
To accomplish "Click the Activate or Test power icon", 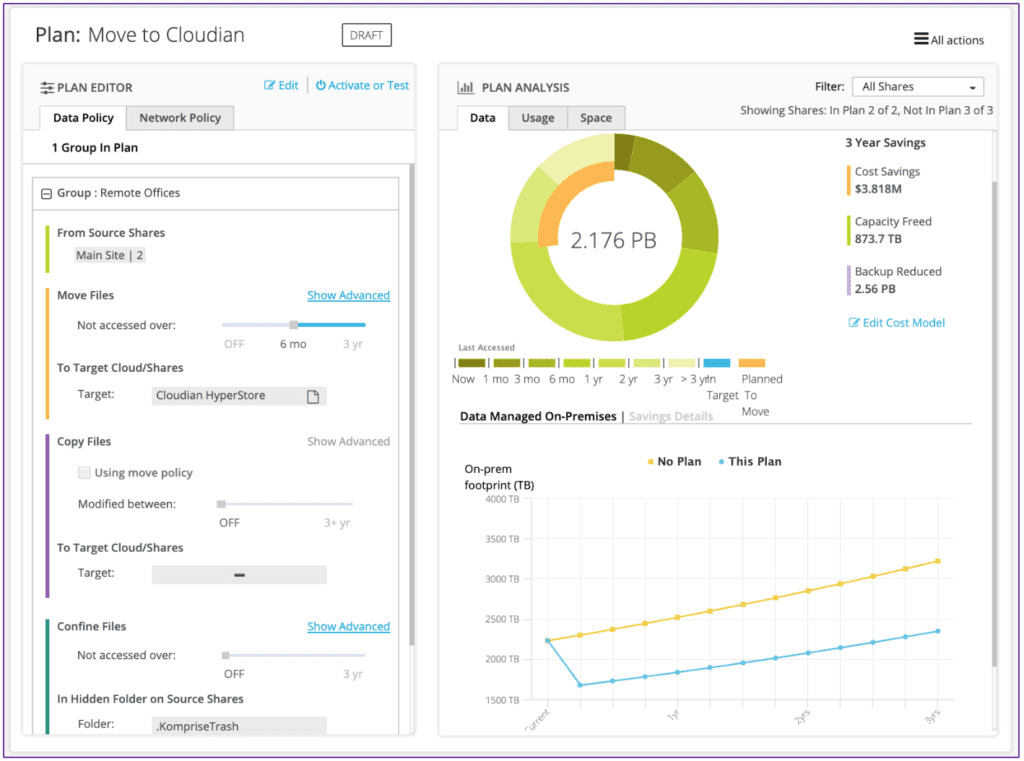I will pos(321,86).
